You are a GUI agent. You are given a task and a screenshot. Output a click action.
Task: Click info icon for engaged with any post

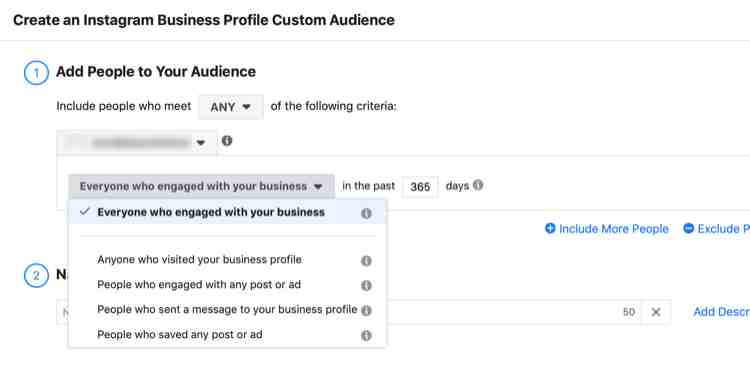[x=366, y=285]
